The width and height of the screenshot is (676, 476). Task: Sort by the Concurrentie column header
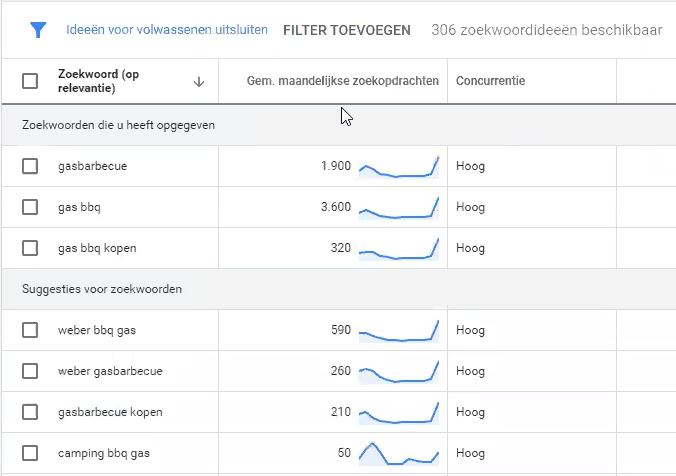click(x=490, y=81)
